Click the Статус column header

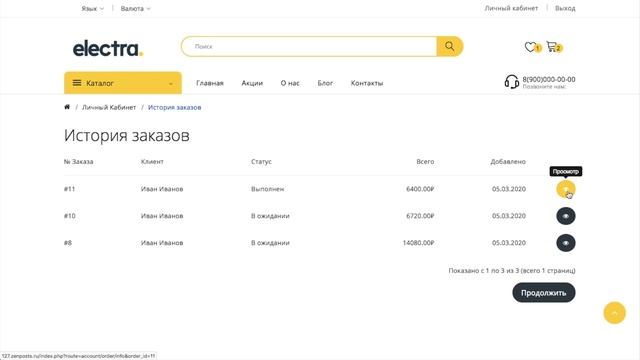pyautogui.click(x=261, y=162)
